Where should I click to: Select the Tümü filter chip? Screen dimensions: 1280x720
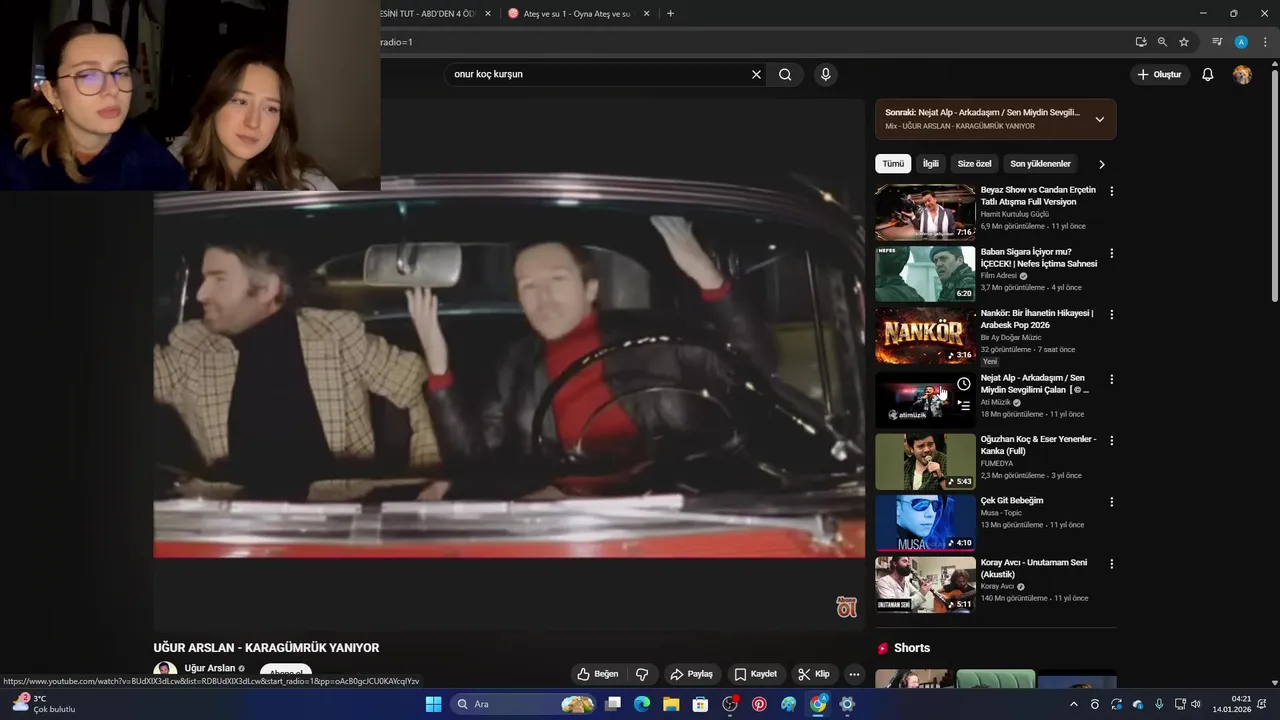[893, 164]
